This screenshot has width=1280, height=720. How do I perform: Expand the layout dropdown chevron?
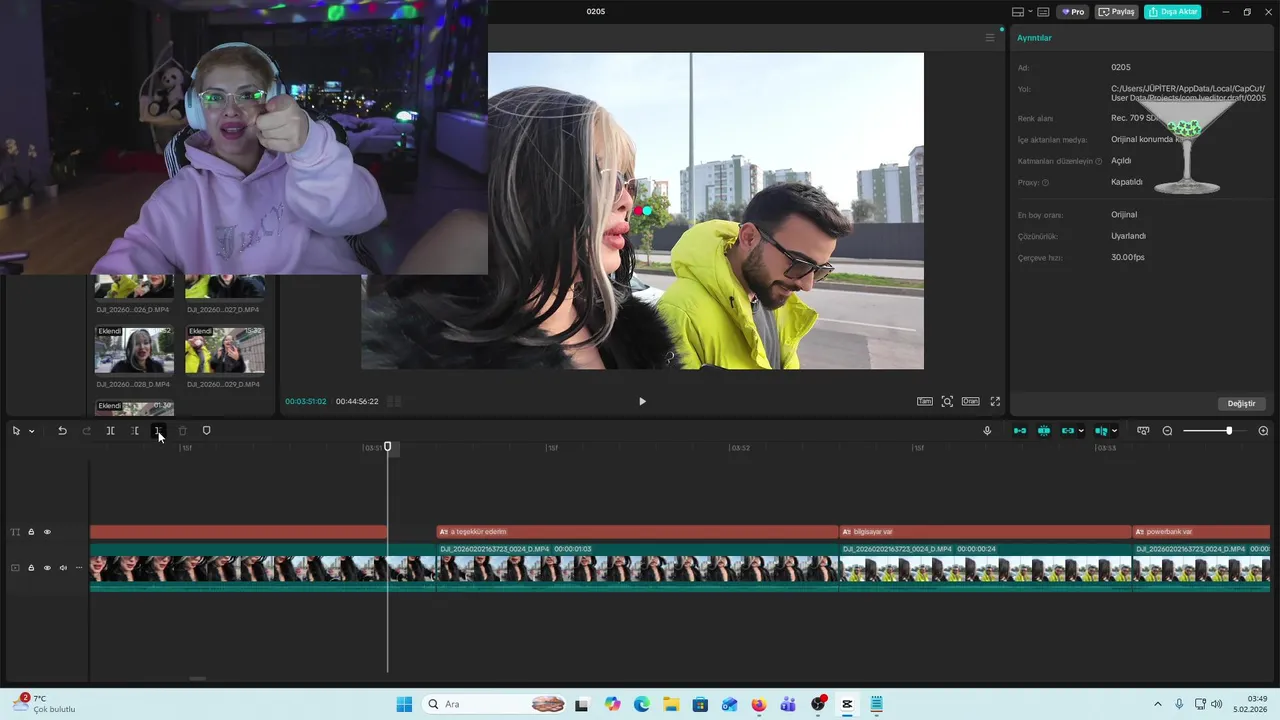pos(1030,12)
